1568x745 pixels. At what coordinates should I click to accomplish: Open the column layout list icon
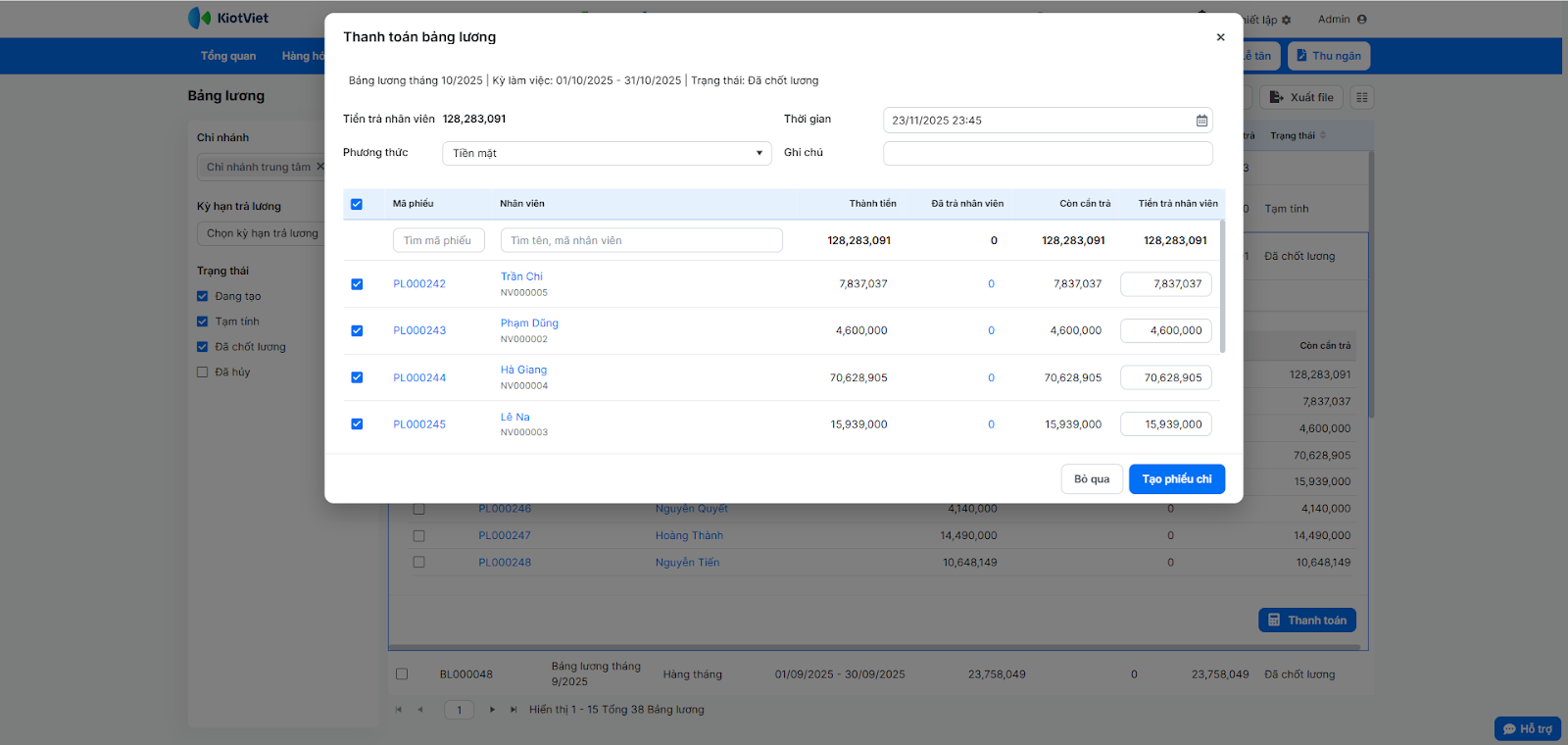(1361, 97)
